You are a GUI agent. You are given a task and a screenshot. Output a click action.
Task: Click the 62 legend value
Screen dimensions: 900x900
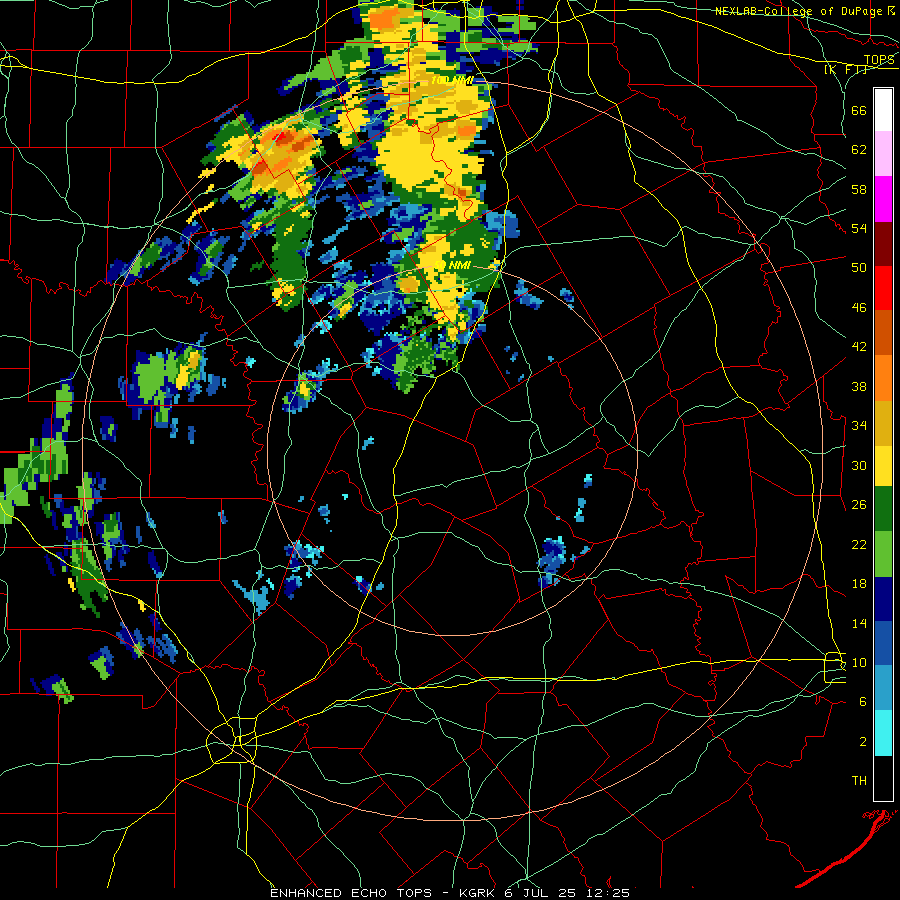click(x=859, y=150)
